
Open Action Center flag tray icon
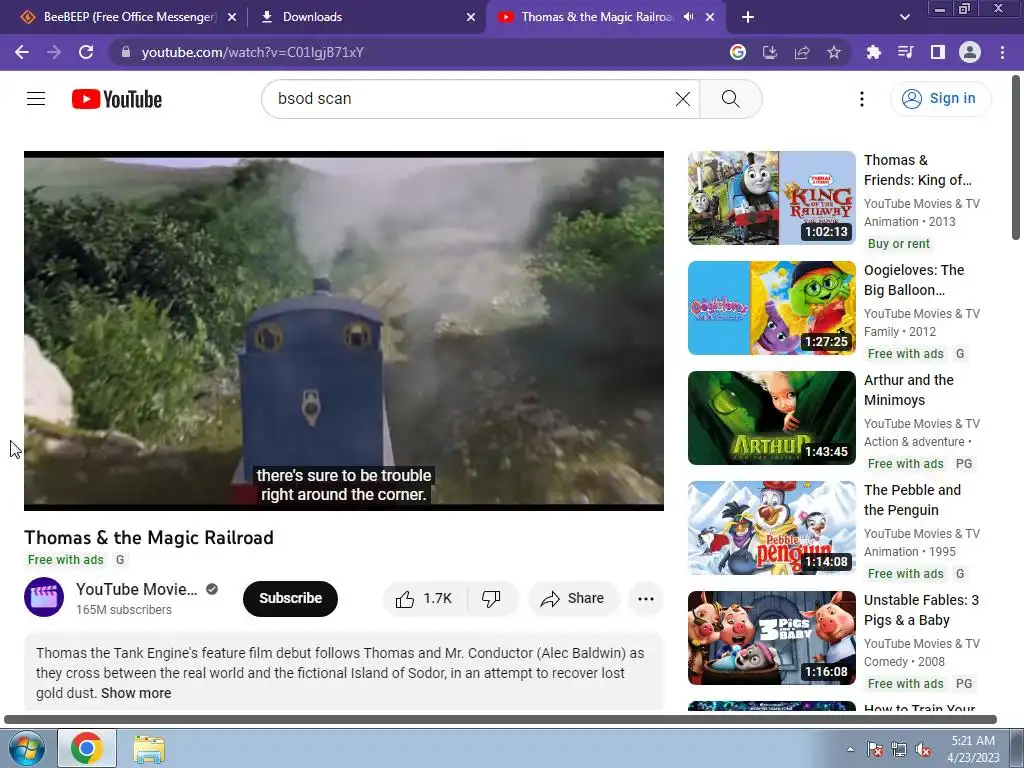coord(874,749)
